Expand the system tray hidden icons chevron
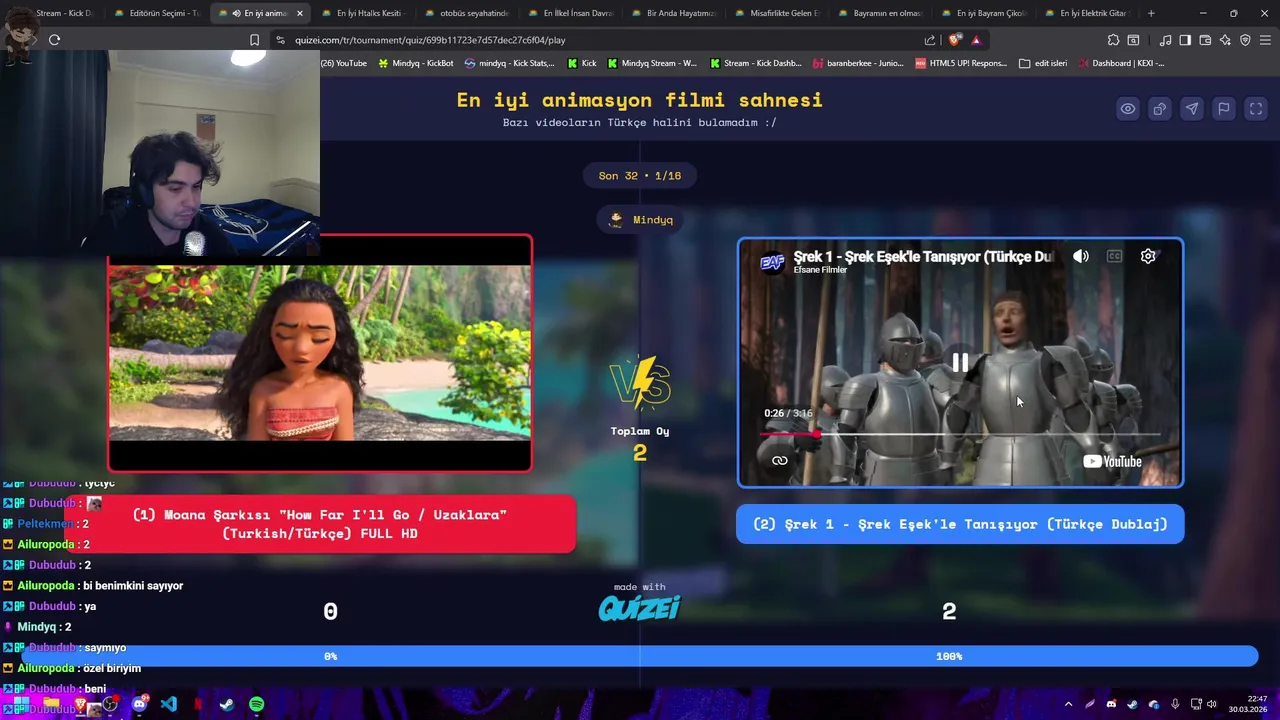The height and width of the screenshot is (720, 1280). [x=1068, y=704]
